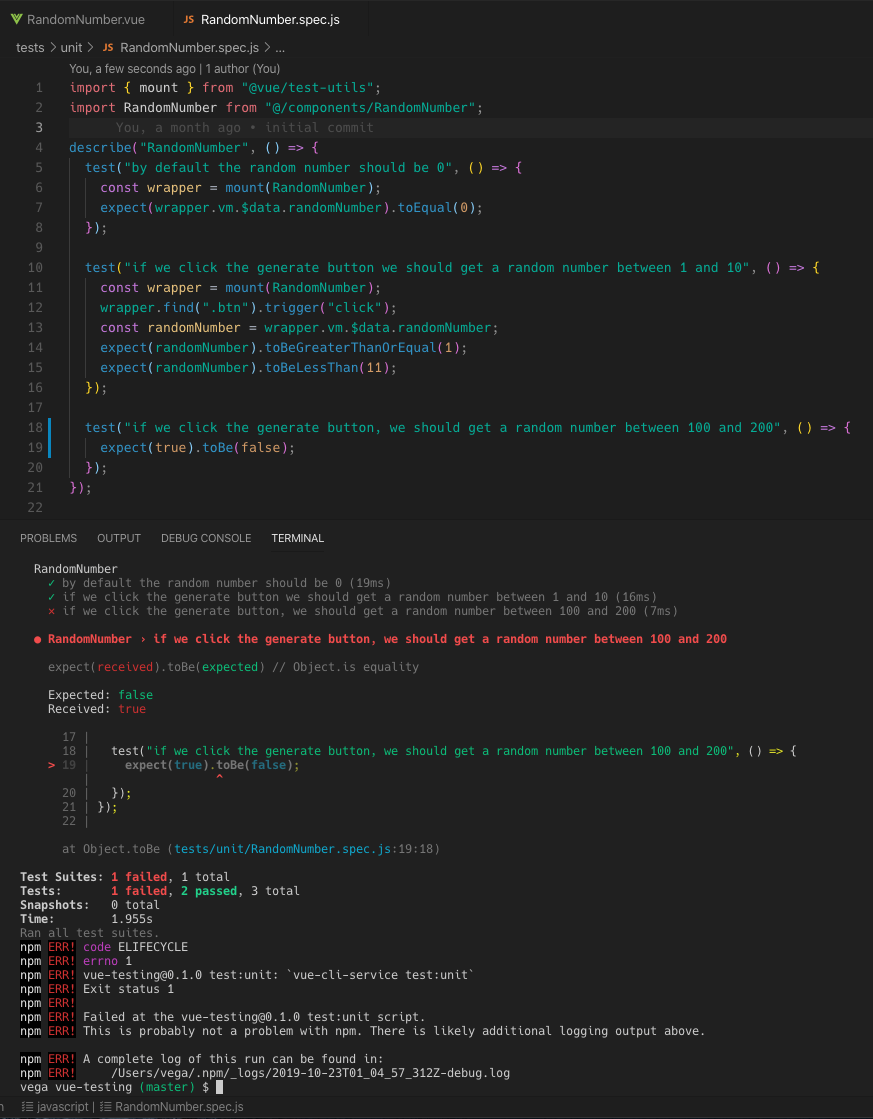Select the TERMINAL panel tab

coord(297,538)
